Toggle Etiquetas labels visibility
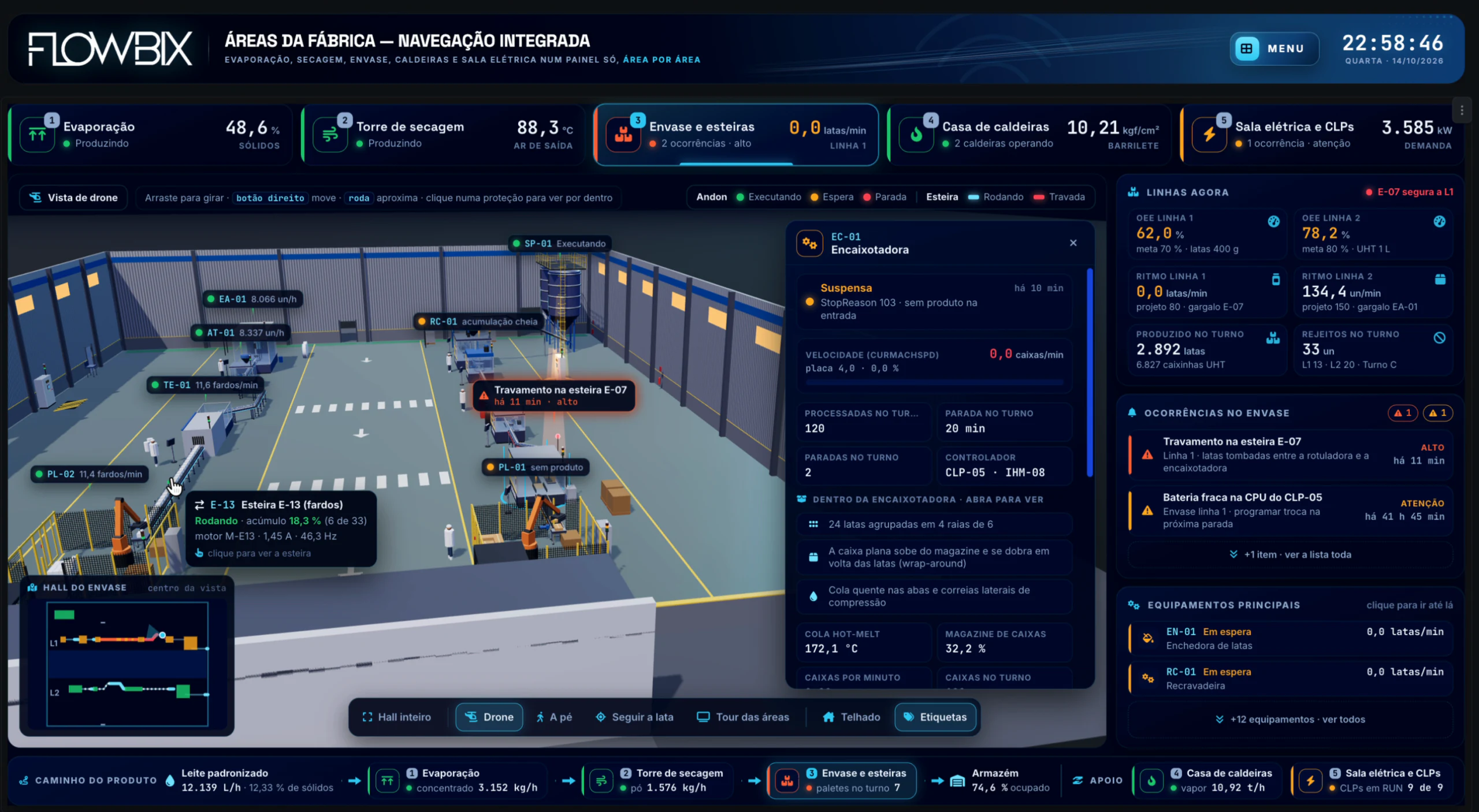Image resolution: width=1479 pixels, height=812 pixels. pos(935,717)
